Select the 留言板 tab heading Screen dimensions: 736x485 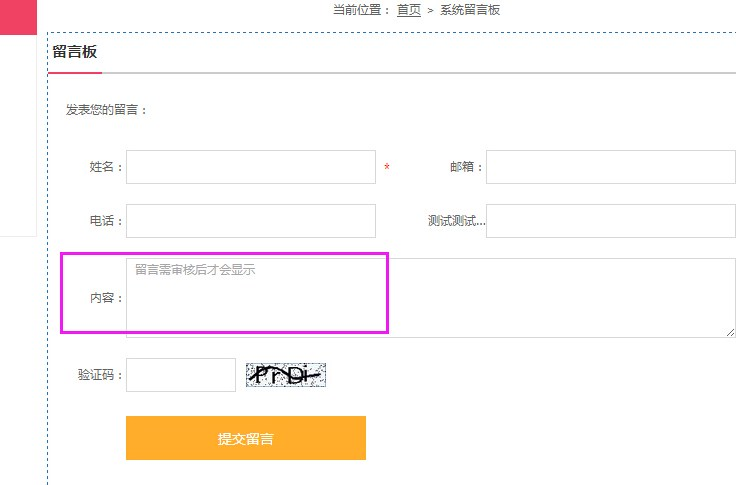pos(75,52)
